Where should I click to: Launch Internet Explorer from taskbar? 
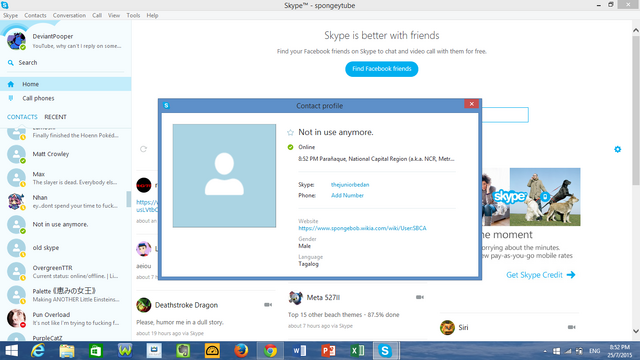click(x=38, y=351)
